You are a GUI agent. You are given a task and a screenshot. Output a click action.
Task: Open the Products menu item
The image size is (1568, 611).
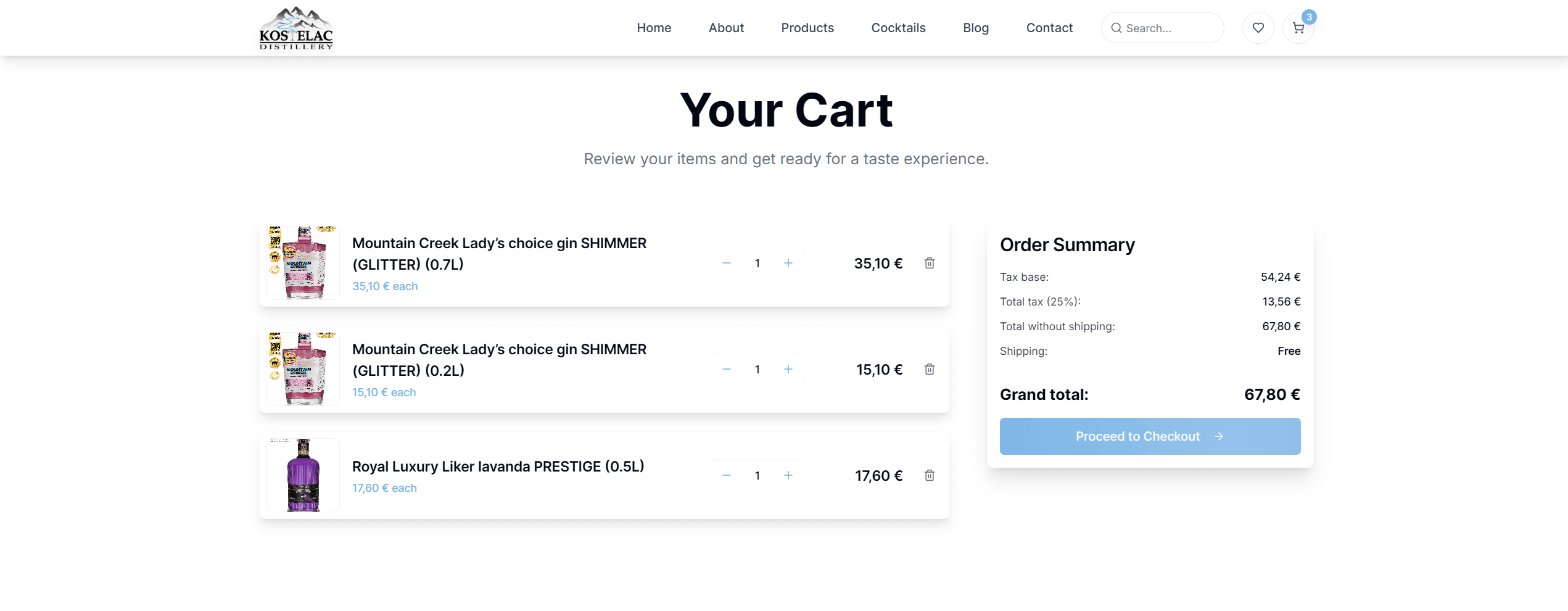[807, 28]
